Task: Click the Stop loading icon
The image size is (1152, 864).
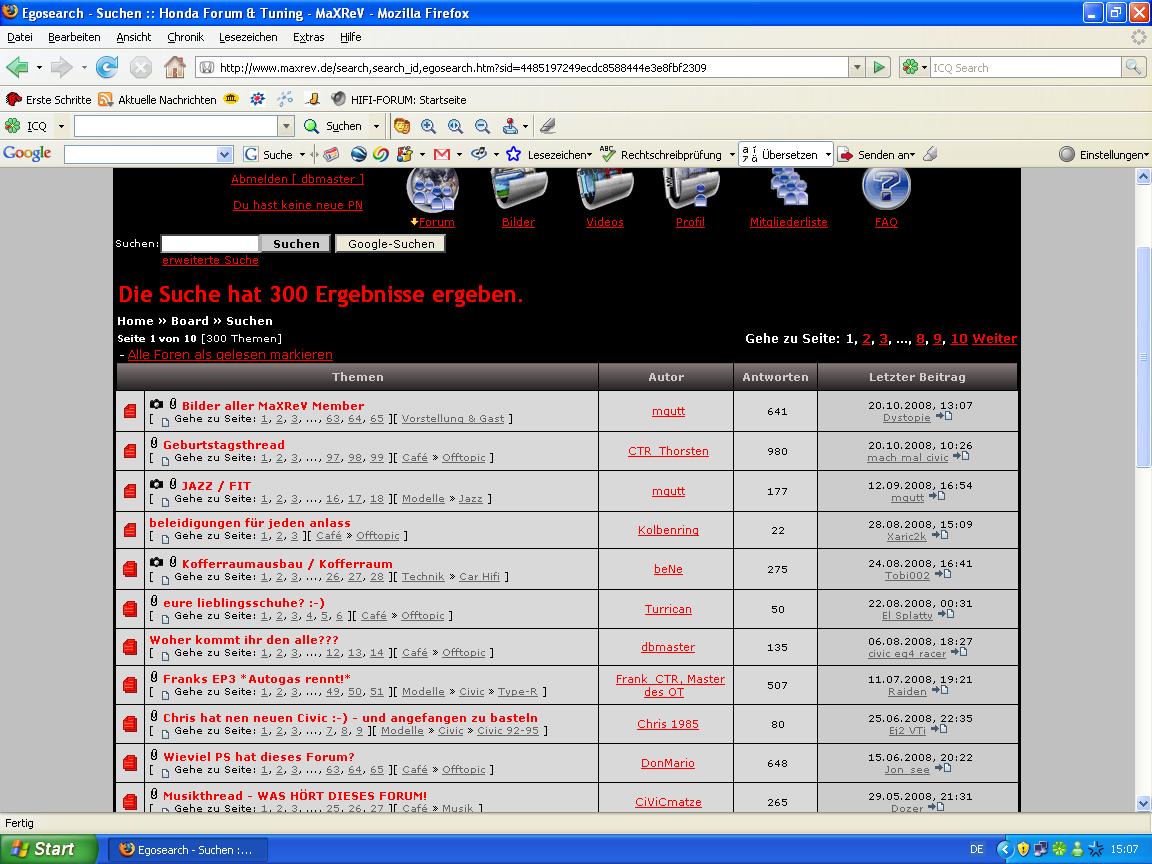Action: [140, 68]
